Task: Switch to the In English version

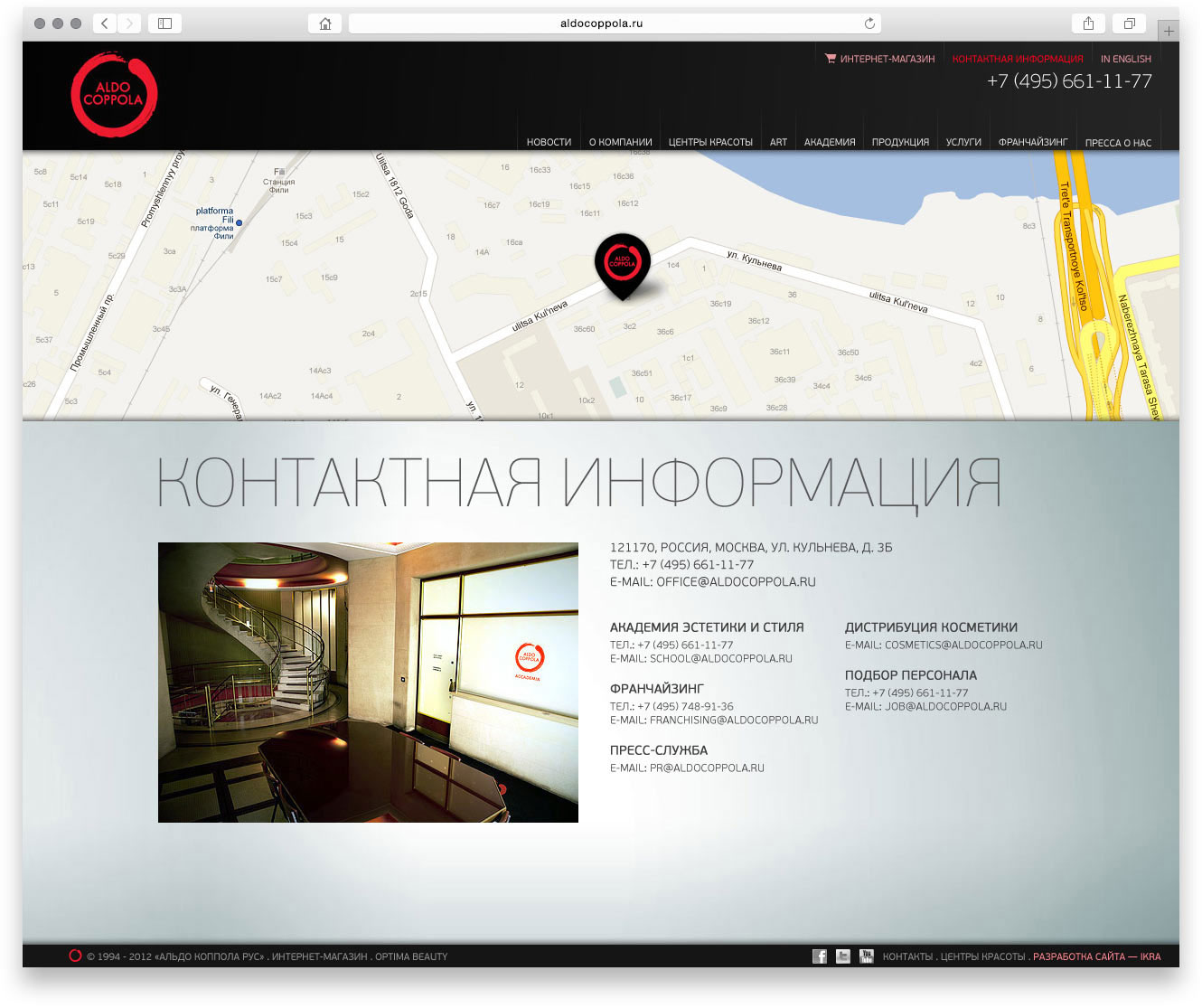Action: [1126, 59]
